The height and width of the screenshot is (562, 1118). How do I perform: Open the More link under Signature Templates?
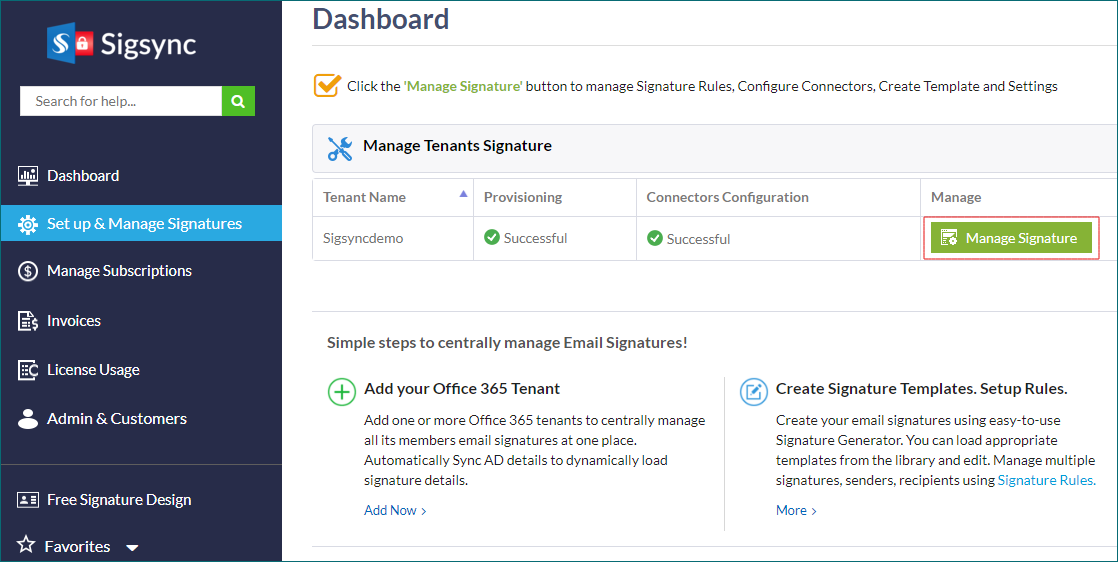(796, 511)
